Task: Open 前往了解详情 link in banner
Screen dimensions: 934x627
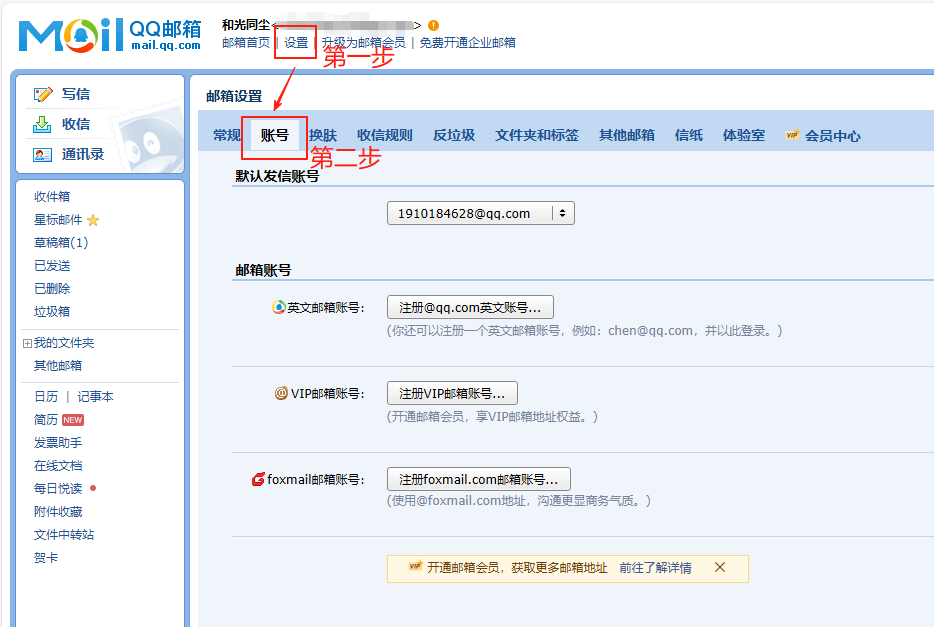Action: (655, 567)
